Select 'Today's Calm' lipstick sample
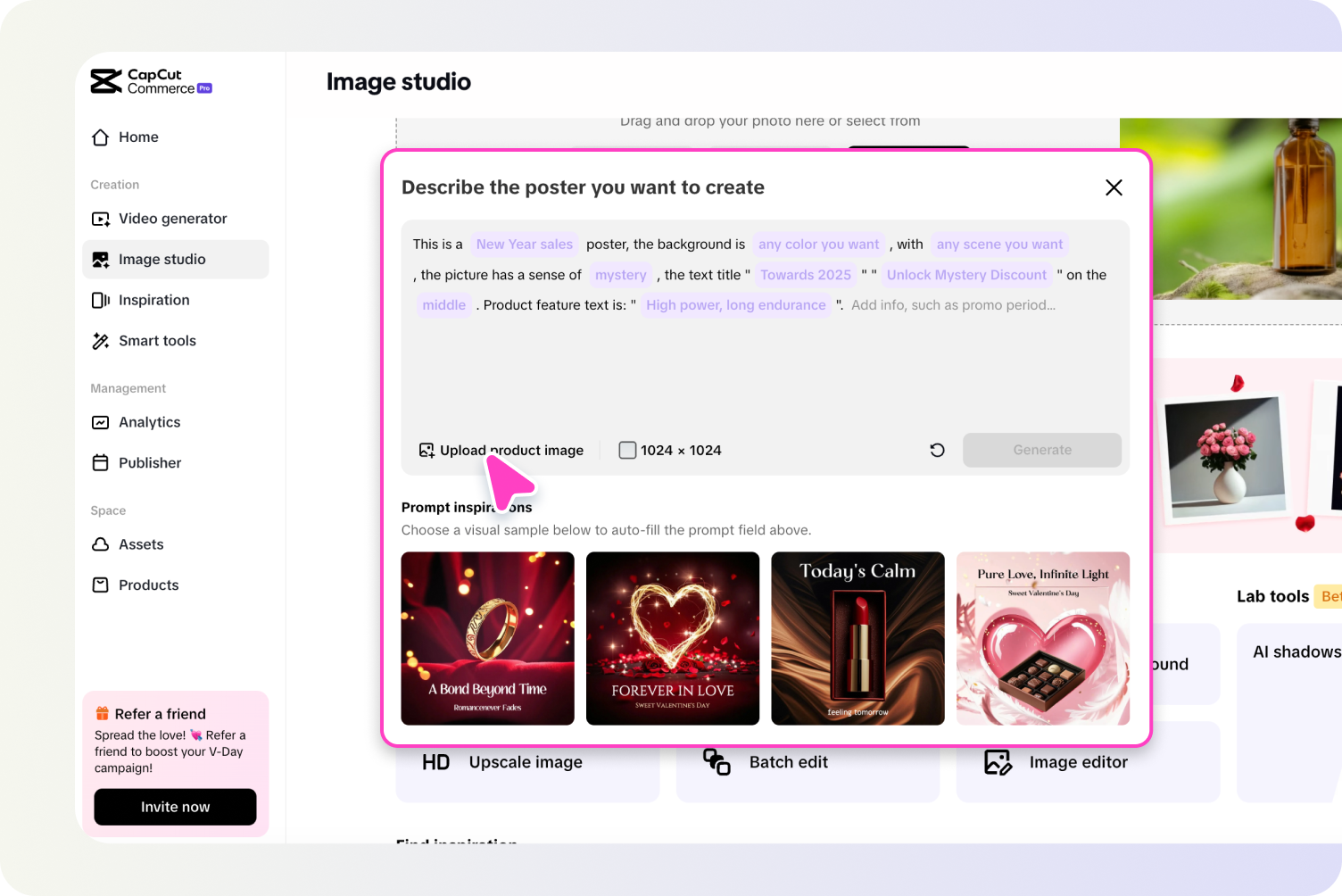The width and height of the screenshot is (1342, 896). 858,639
